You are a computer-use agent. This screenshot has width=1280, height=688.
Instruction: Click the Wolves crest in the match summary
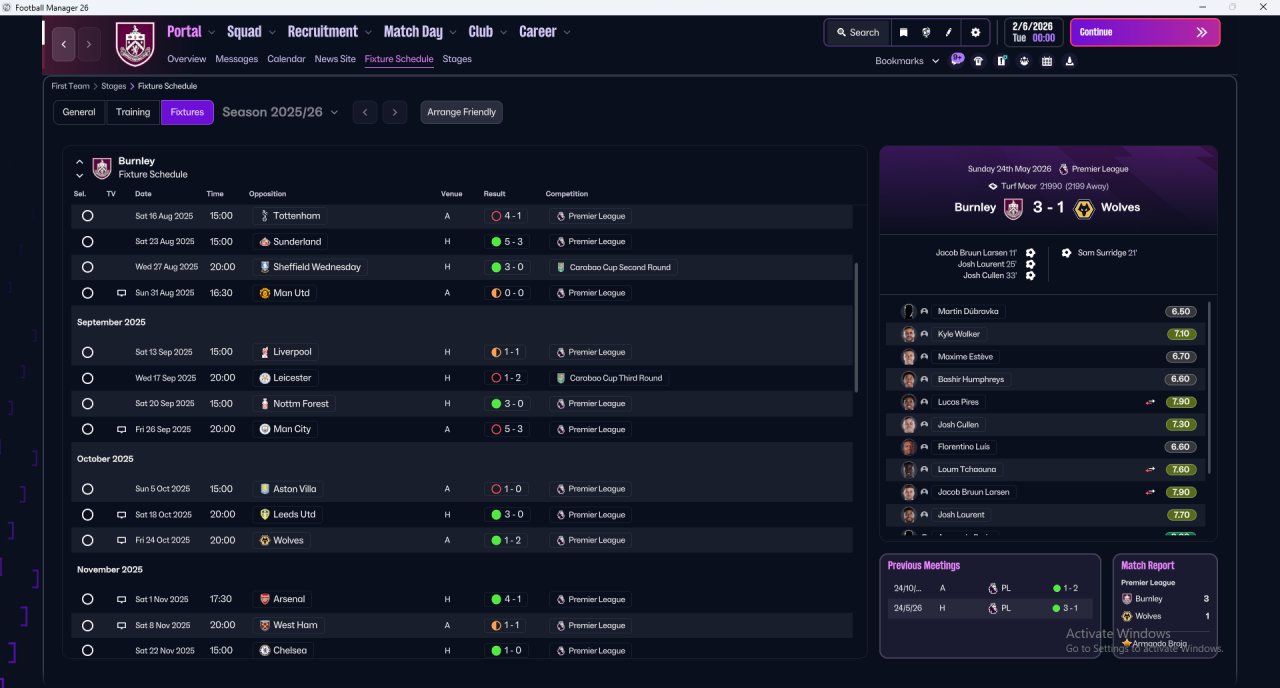(1083, 208)
